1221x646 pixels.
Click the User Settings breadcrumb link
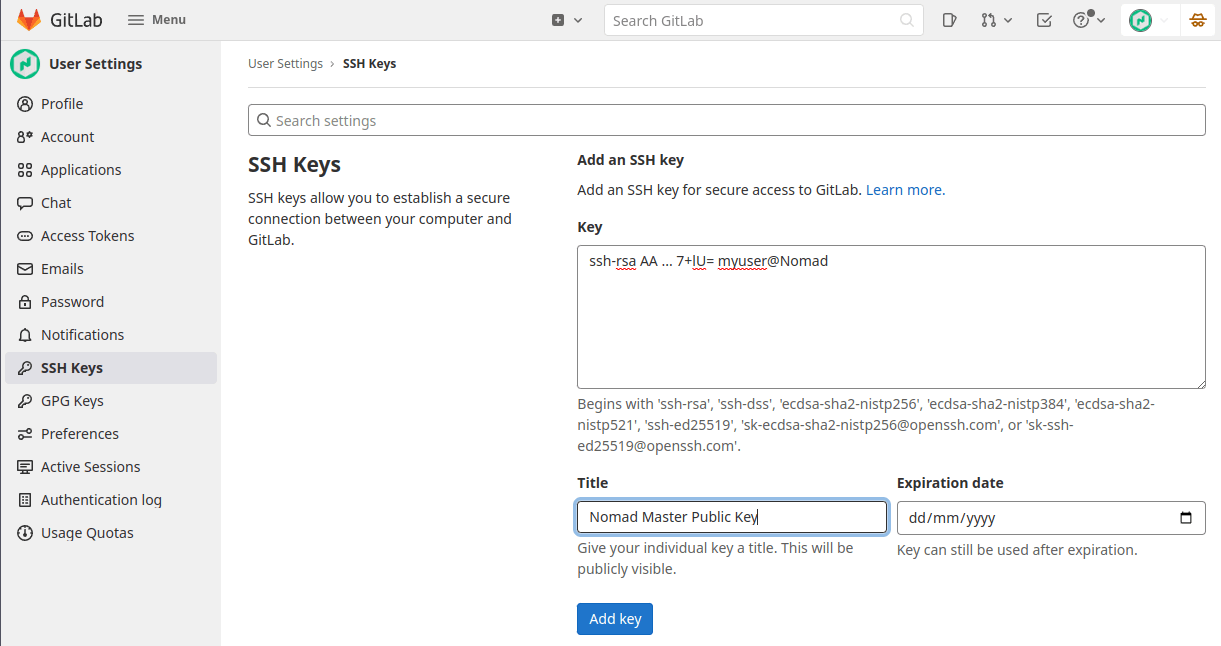coord(285,63)
